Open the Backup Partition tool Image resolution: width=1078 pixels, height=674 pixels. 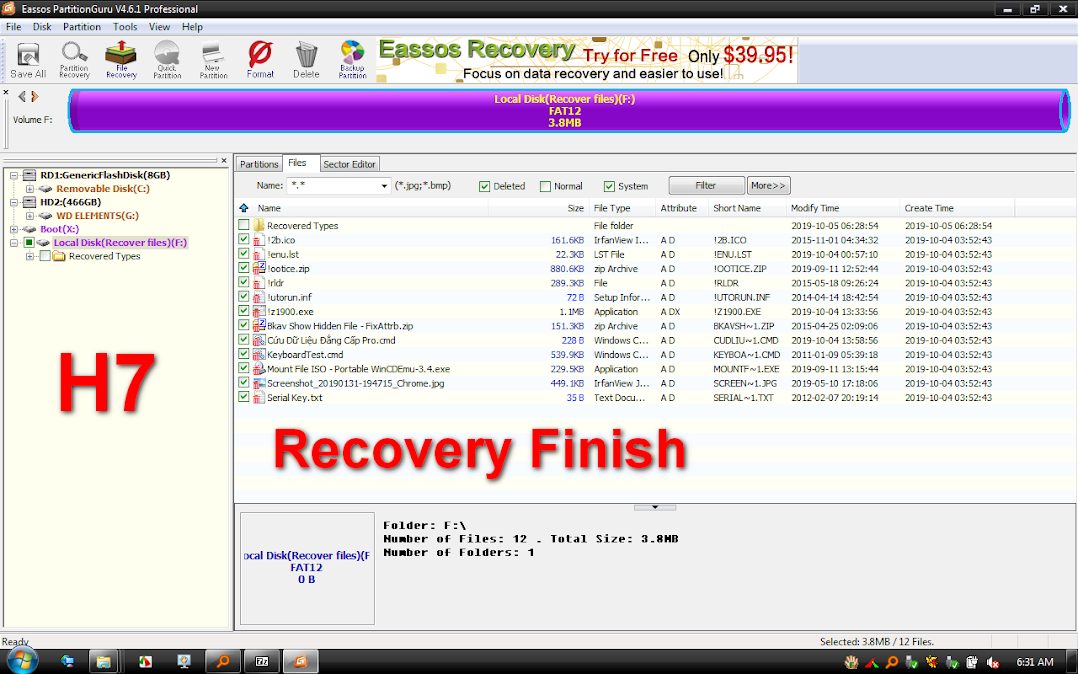click(x=352, y=60)
